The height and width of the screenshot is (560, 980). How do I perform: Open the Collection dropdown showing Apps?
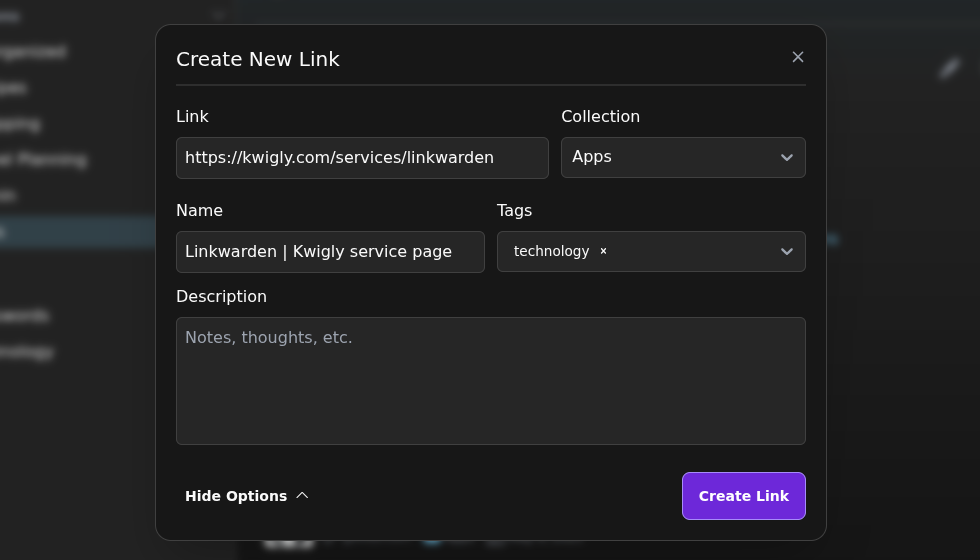tap(683, 158)
